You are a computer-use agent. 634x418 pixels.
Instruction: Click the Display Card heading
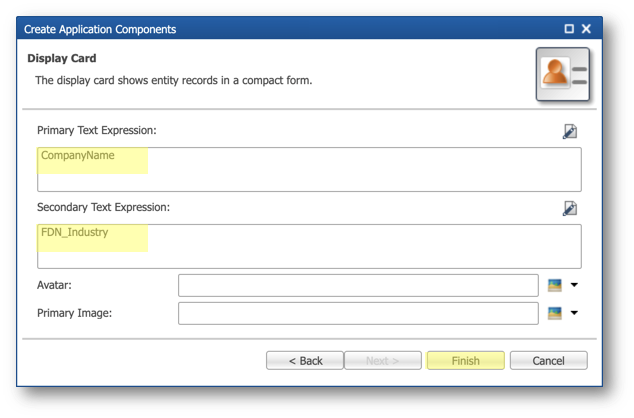point(61,59)
